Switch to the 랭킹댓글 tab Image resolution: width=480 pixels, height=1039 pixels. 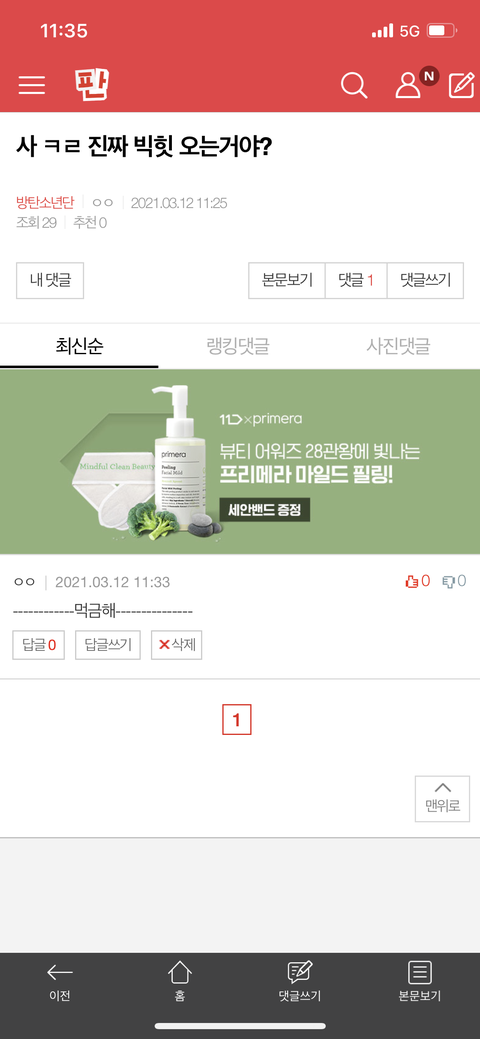pyautogui.click(x=238, y=346)
